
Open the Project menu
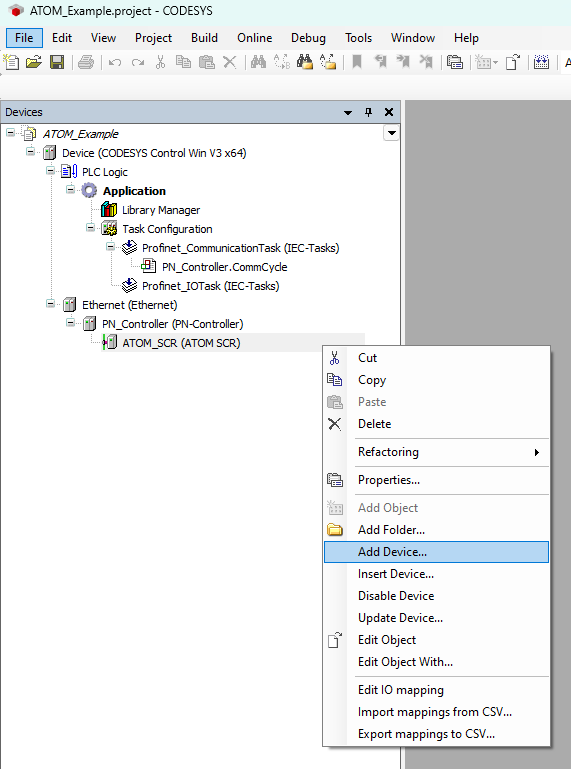[x=154, y=38]
